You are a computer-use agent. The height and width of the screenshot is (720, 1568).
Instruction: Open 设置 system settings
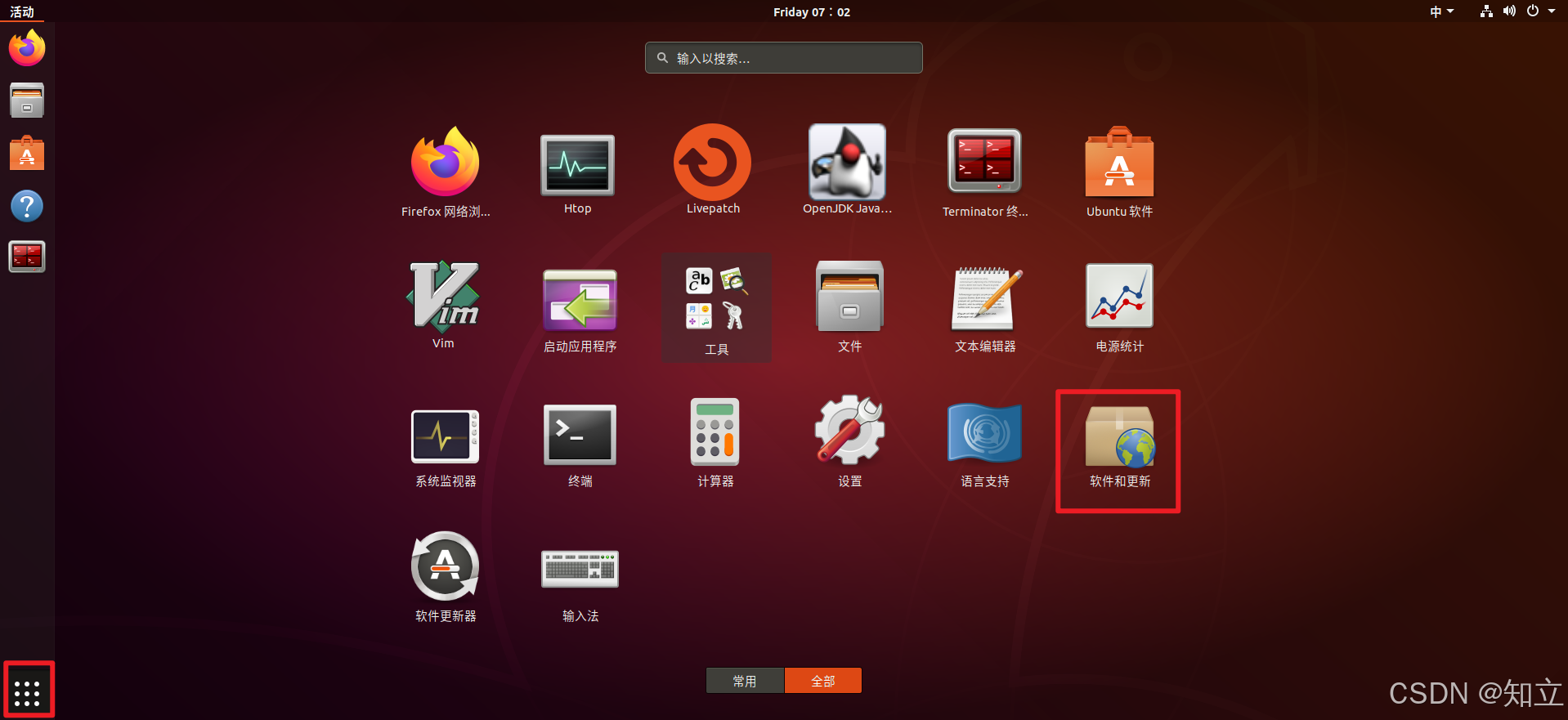tap(849, 431)
